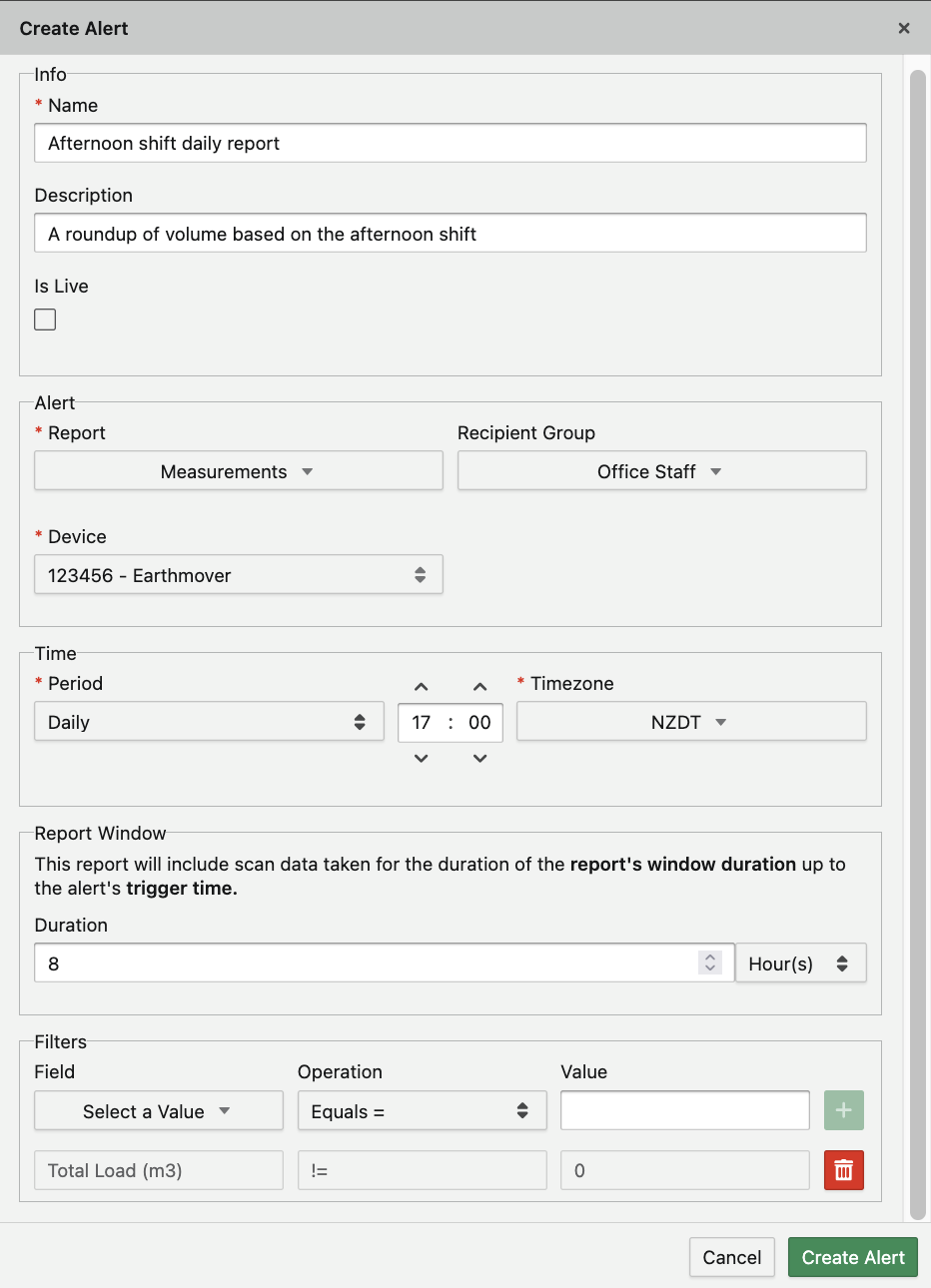Click the Cancel button
This screenshot has width=931, height=1288.
tap(731, 1257)
